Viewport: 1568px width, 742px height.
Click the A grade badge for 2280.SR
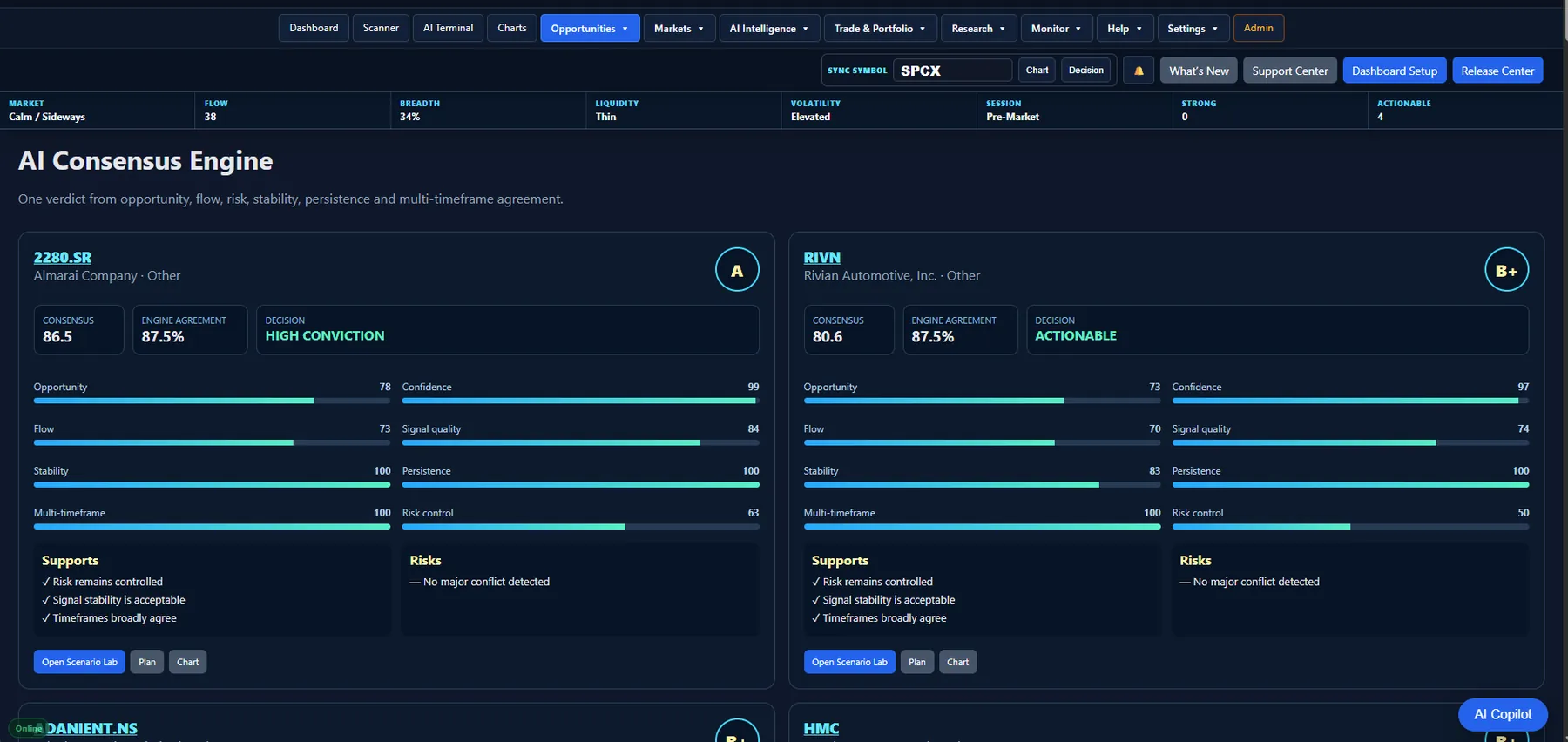pos(737,270)
